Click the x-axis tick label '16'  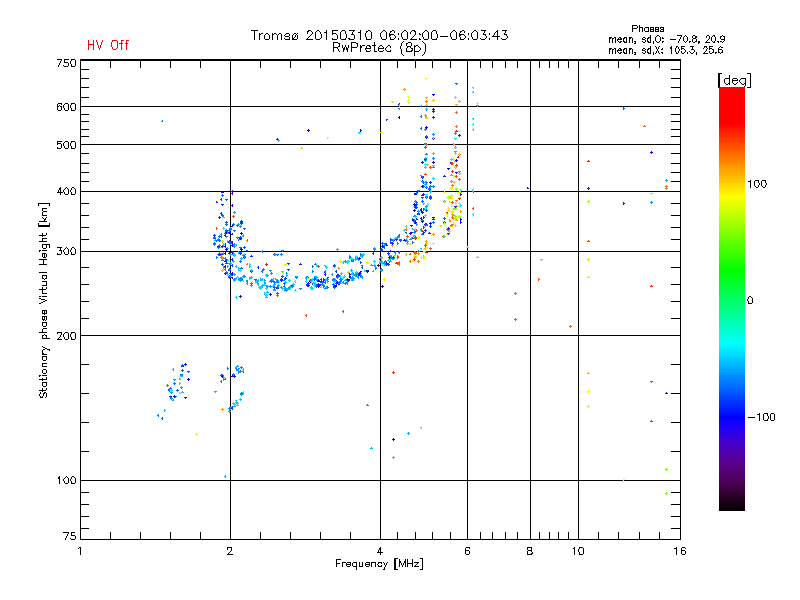pyautogui.click(x=680, y=551)
